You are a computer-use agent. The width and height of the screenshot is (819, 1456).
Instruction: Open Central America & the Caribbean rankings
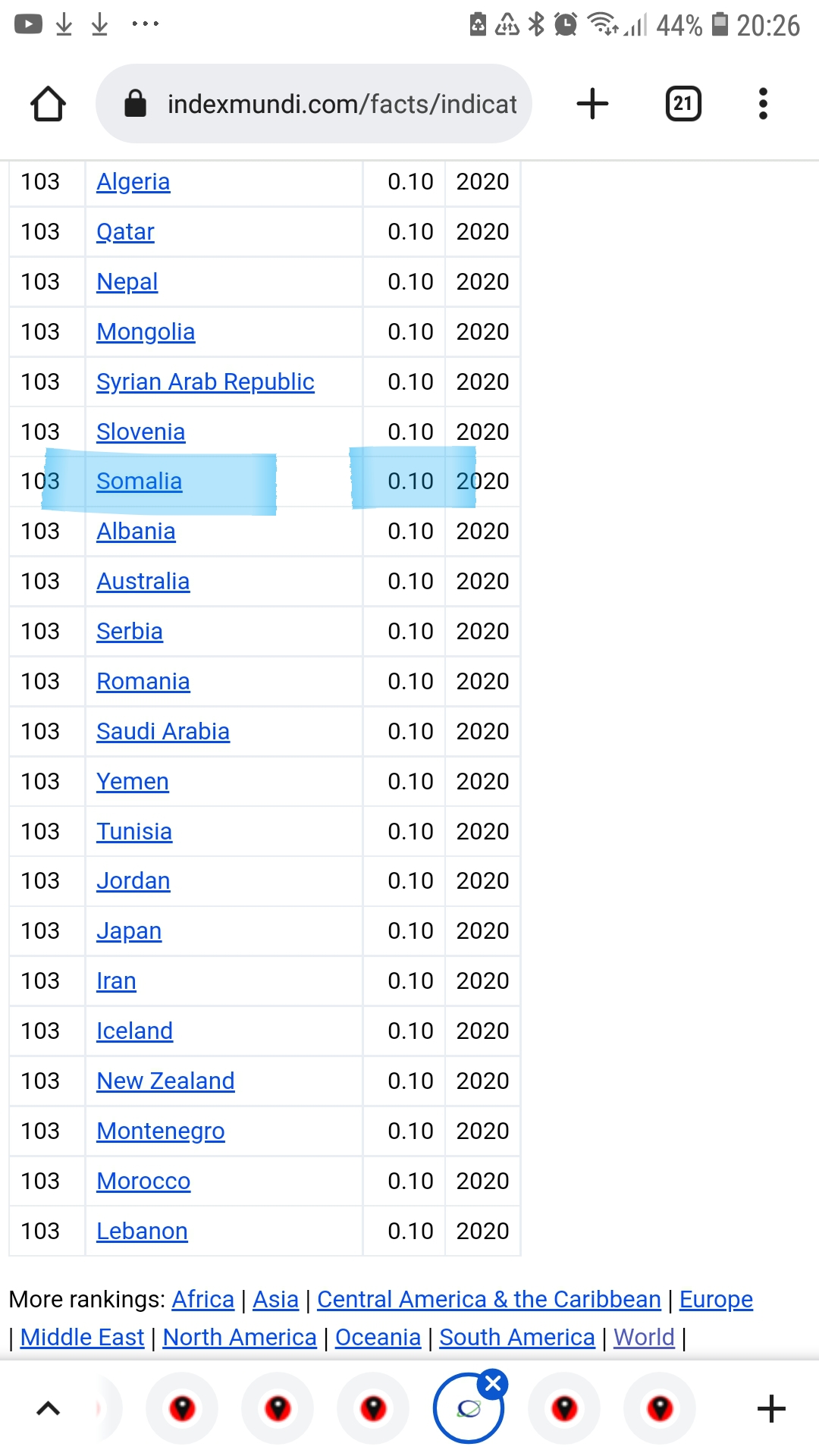488,1300
